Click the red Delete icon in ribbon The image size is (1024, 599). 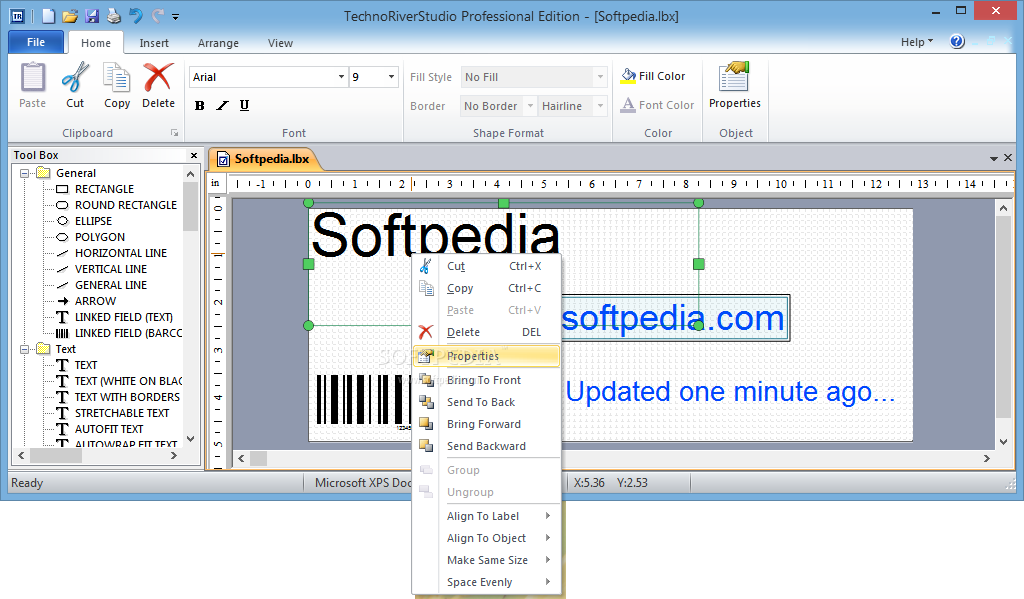[x=159, y=78]
